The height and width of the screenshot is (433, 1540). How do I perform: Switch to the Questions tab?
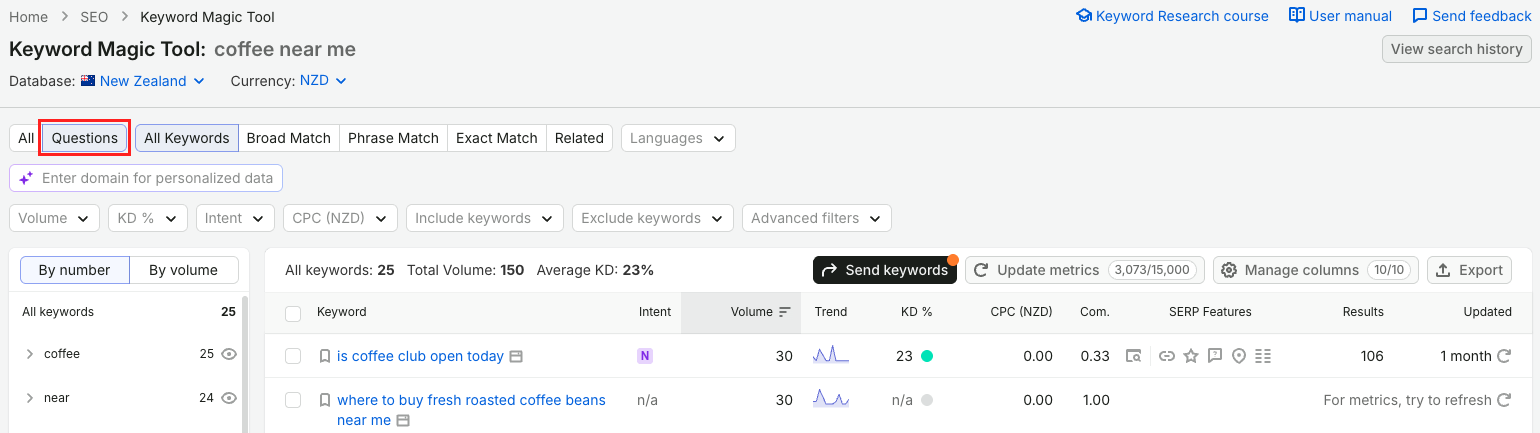point(85,138)
